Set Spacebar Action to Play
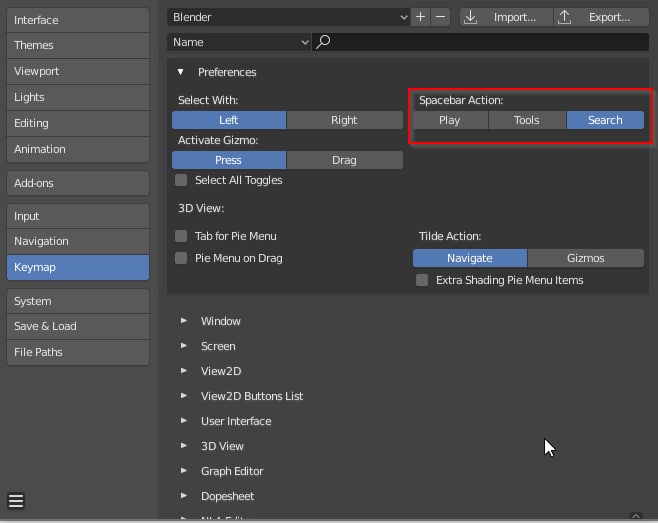This screenshot has width=658, height=523. [x=450, y=120]
